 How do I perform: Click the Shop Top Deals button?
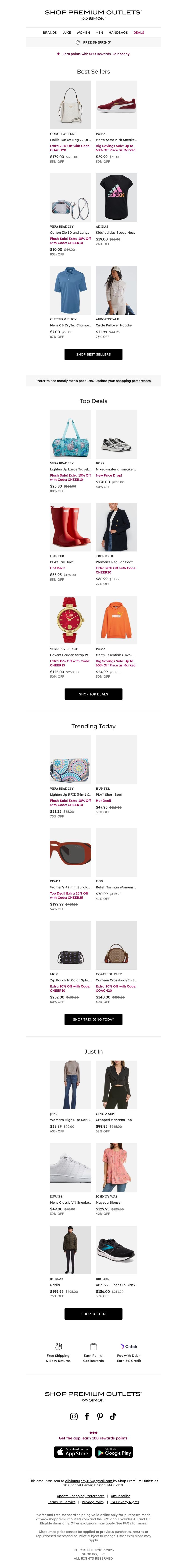(x=93, y=694)
